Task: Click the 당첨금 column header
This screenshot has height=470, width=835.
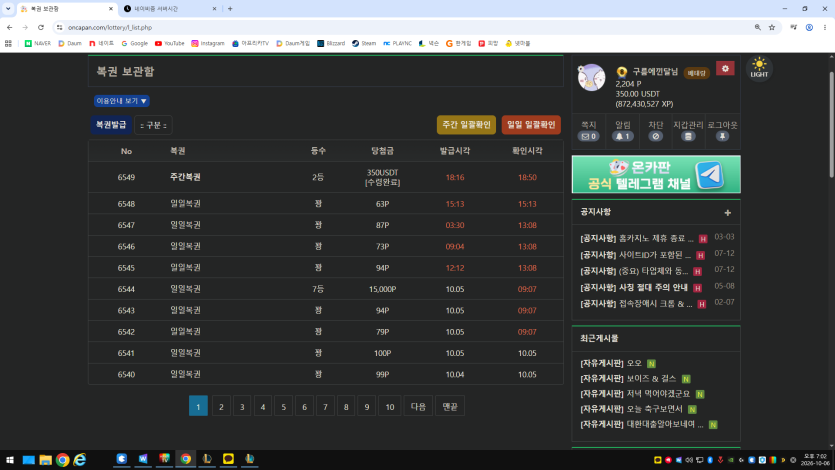Action: 382,151
